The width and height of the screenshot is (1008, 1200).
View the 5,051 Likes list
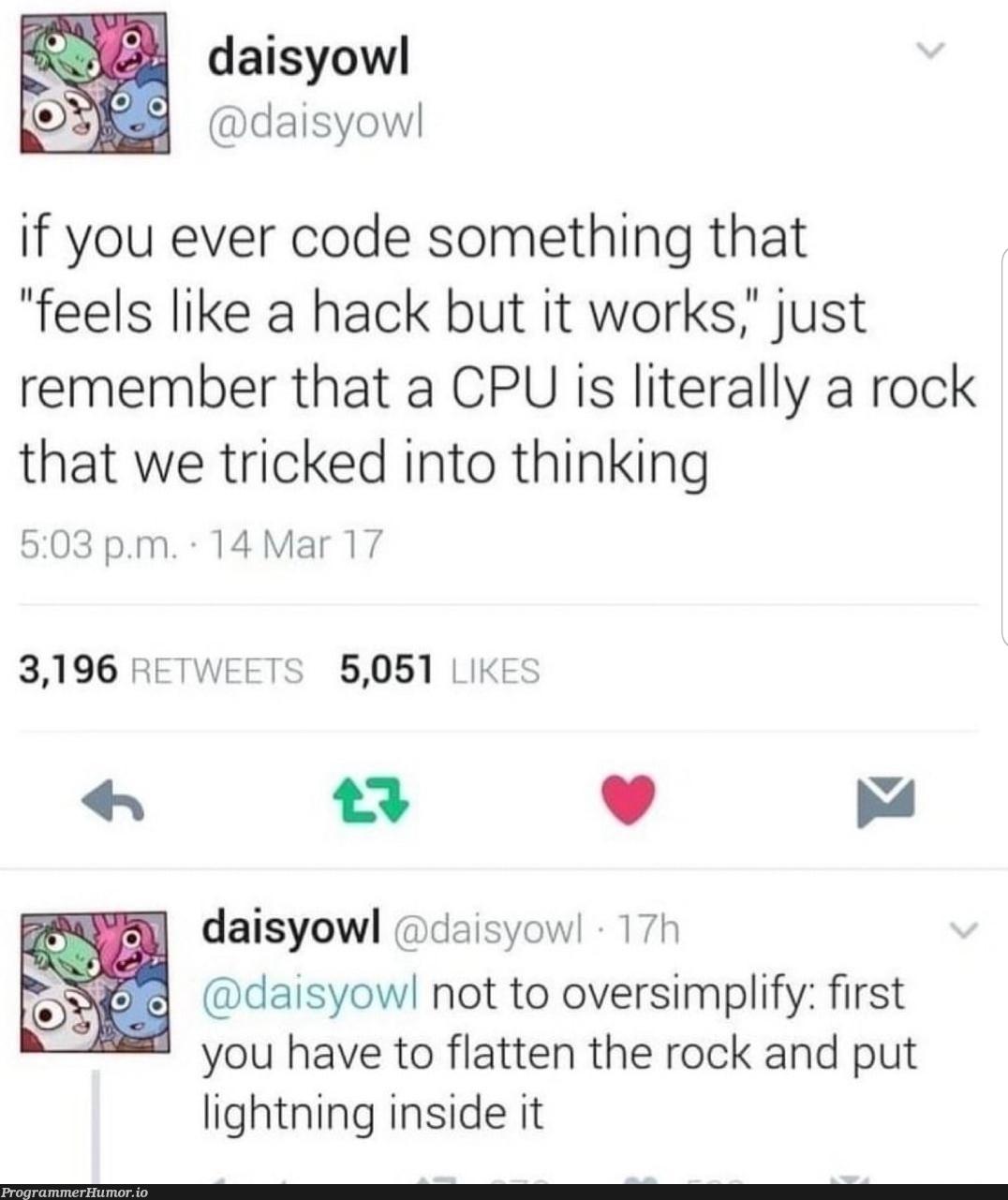coord(440,670)
